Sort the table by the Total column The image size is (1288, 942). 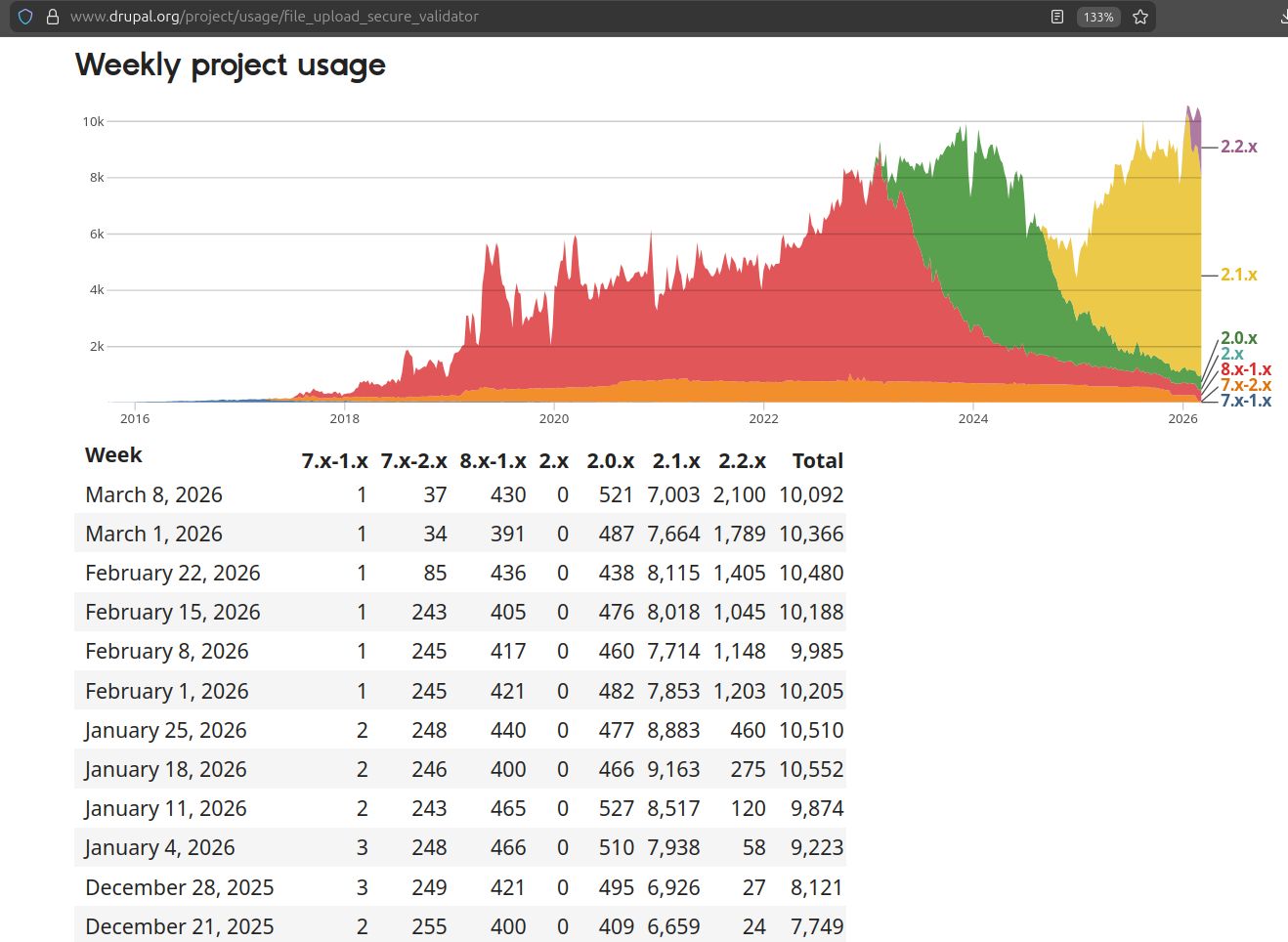pyautogui.click(x=817, y=460)
